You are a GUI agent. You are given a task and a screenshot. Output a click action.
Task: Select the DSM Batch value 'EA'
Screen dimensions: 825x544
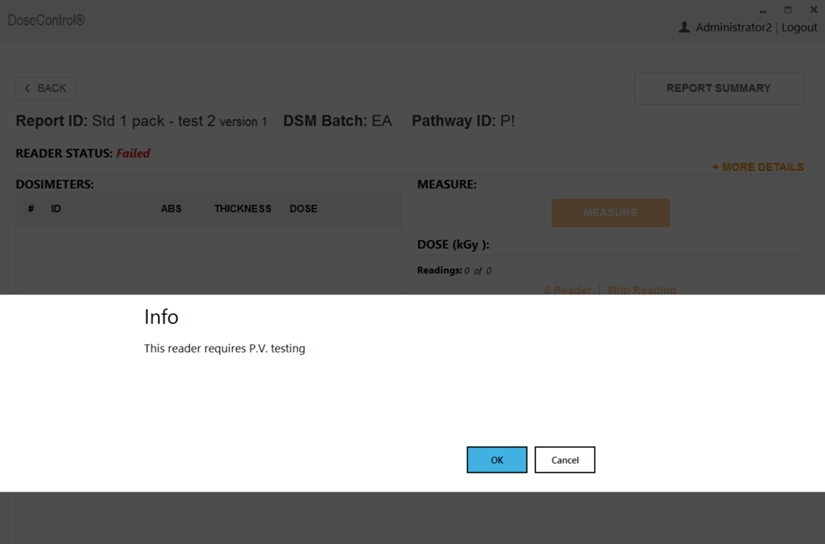[381, 121]
